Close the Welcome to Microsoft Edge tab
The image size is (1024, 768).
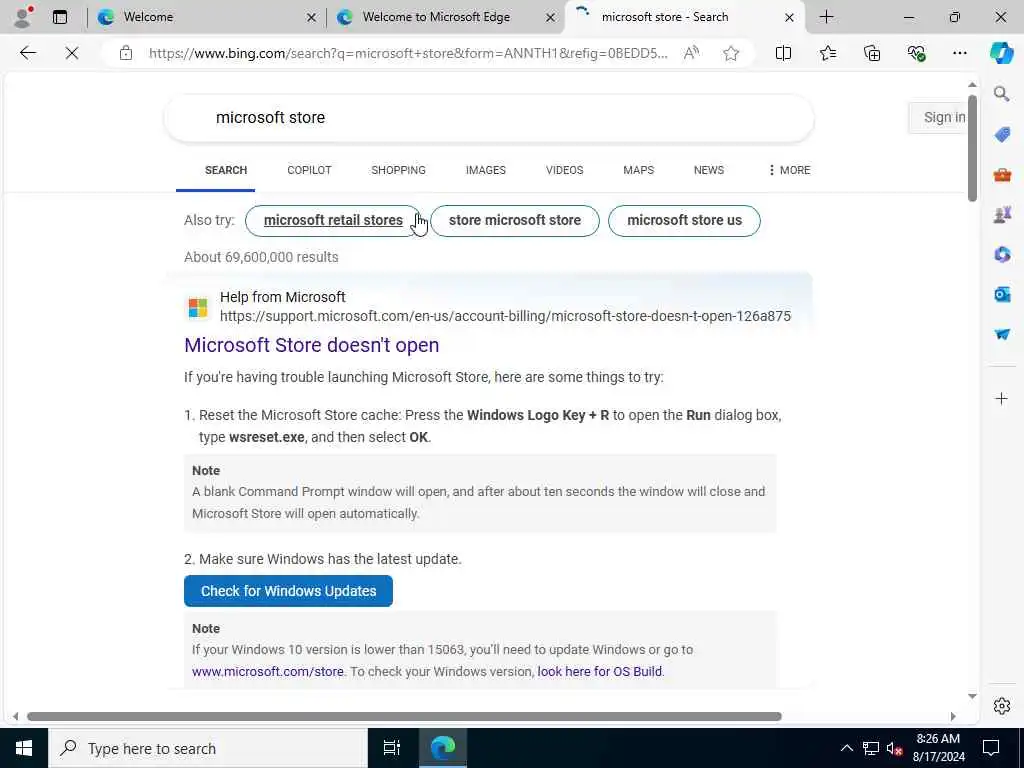click(551, 18)
